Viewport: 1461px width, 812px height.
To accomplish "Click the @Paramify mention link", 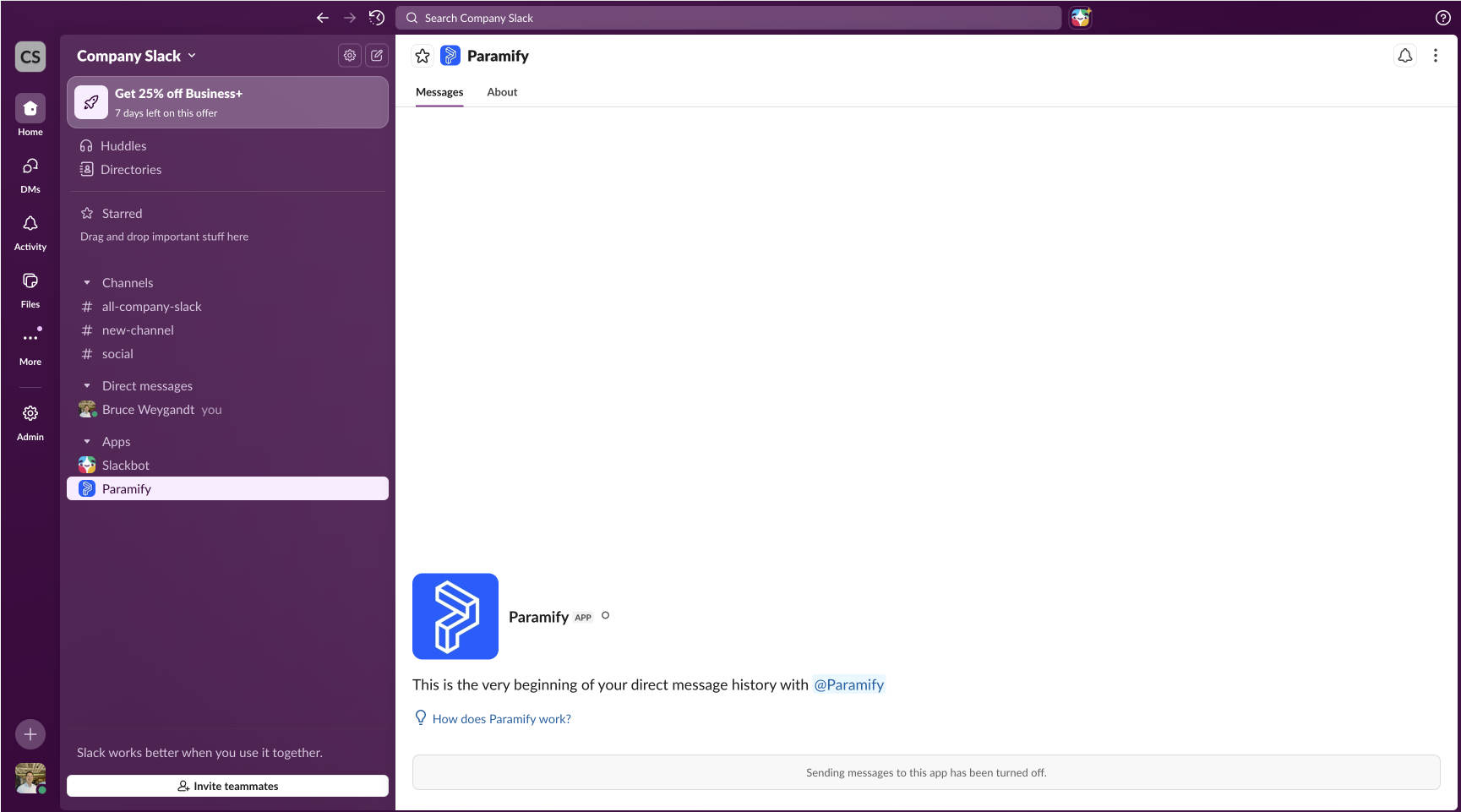I will point(848,684).
